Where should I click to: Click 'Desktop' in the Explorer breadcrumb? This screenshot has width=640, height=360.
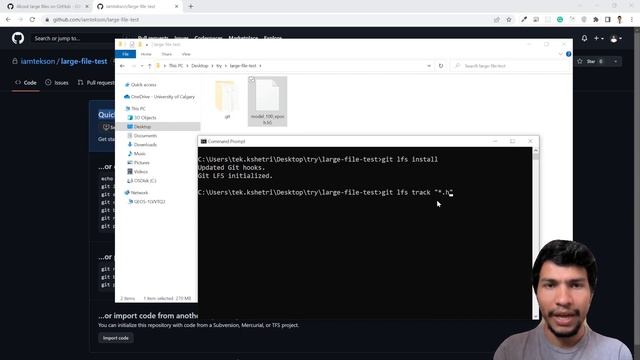click(200, 66)
